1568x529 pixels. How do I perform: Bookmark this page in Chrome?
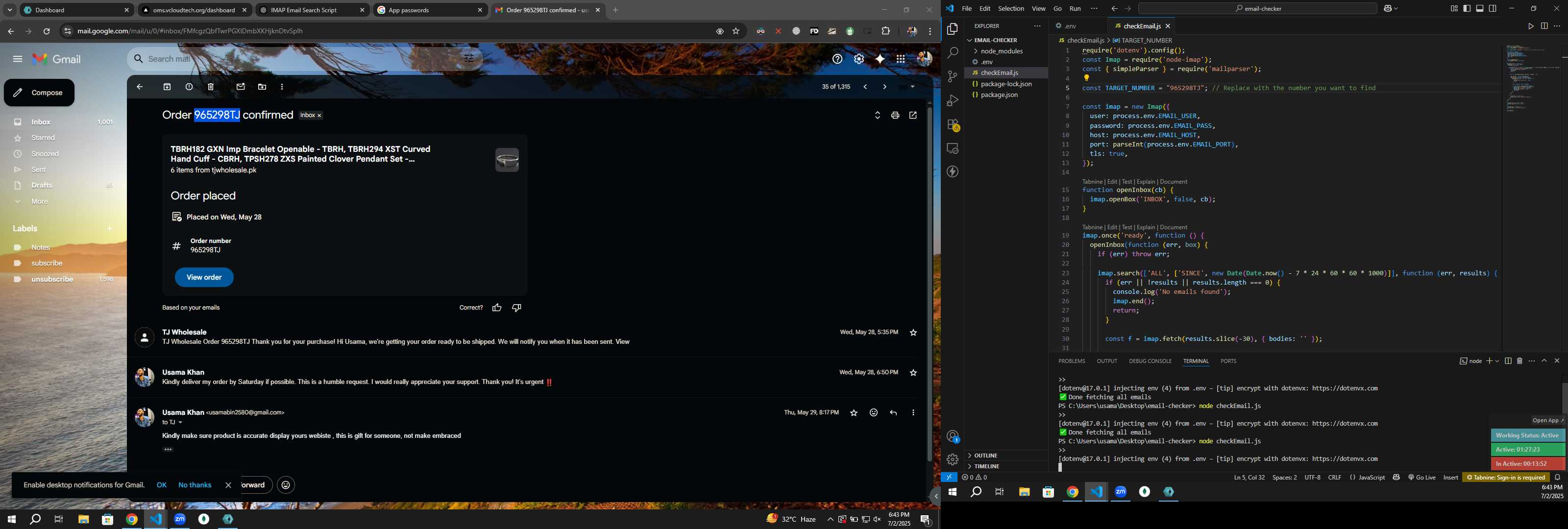(736, 31)
